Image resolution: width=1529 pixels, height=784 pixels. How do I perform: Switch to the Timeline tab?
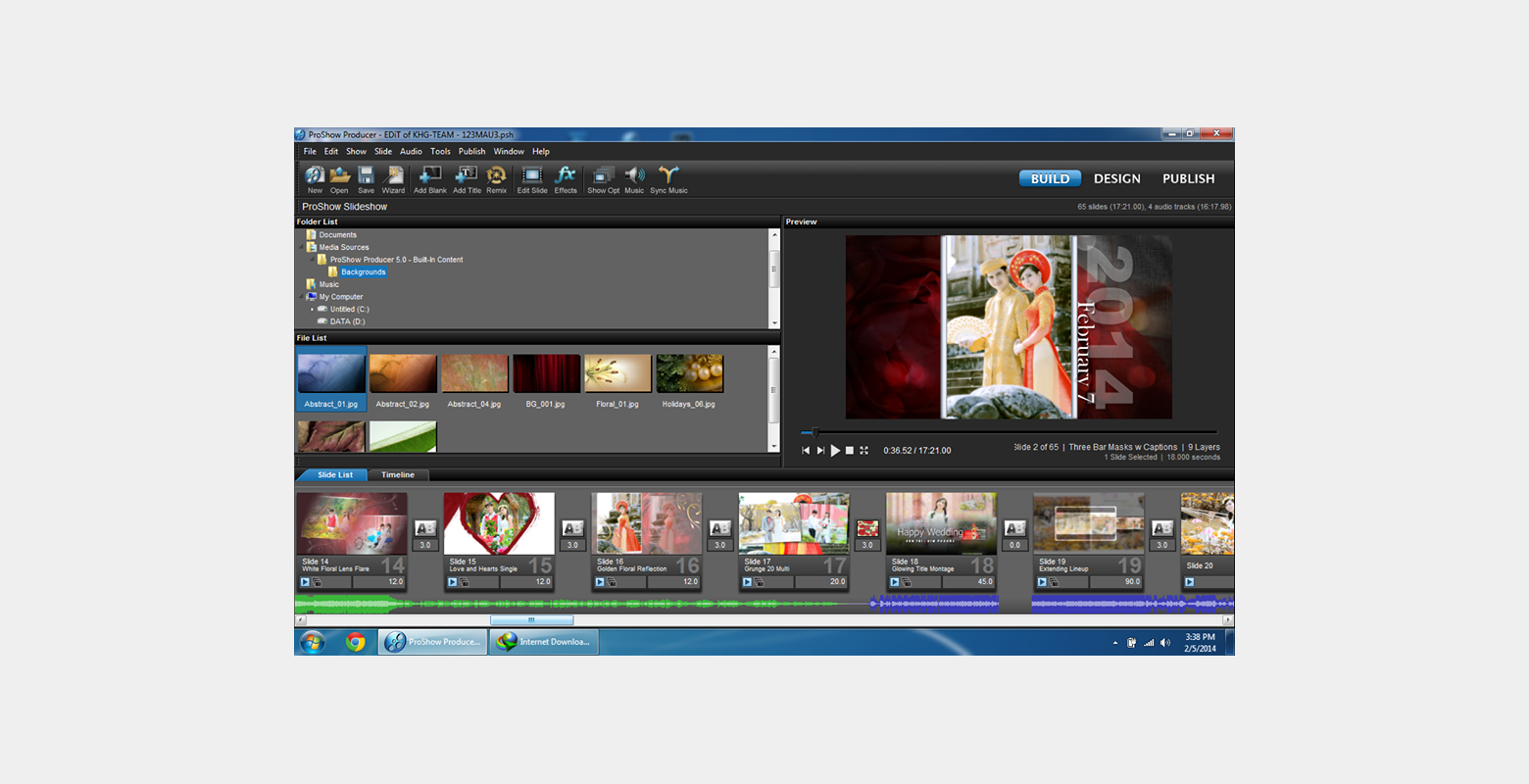(398, 475)
